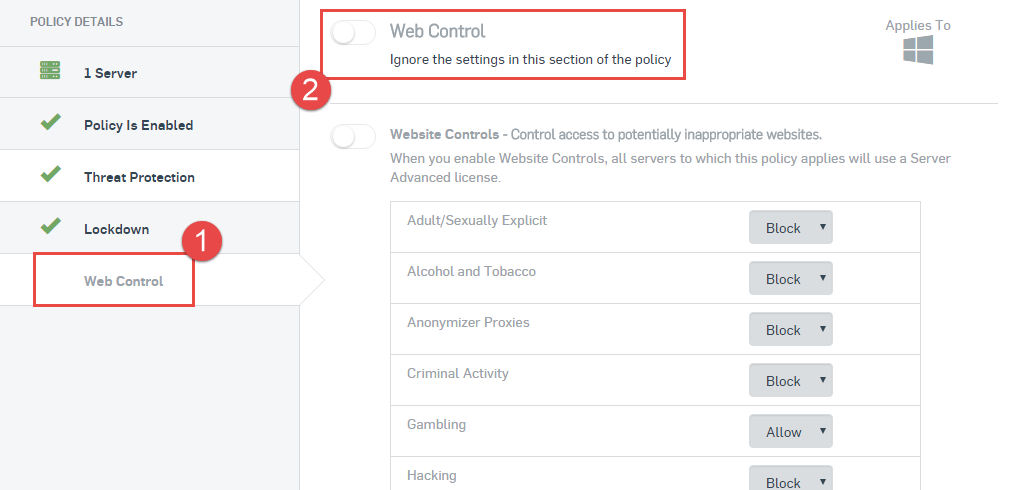The width and height of the screenshot is (1012, 490).
Task: Click the red step 2 badge
Action: pos(310,90)
